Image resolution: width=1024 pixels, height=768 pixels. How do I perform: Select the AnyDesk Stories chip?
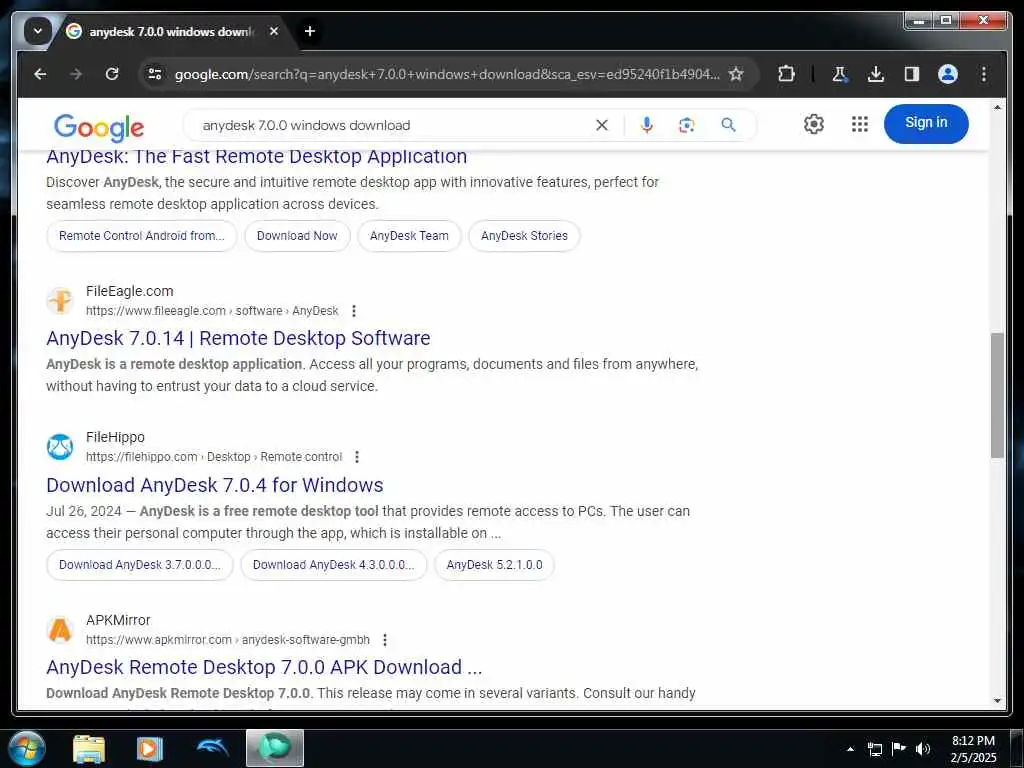[x=524, y=236]
